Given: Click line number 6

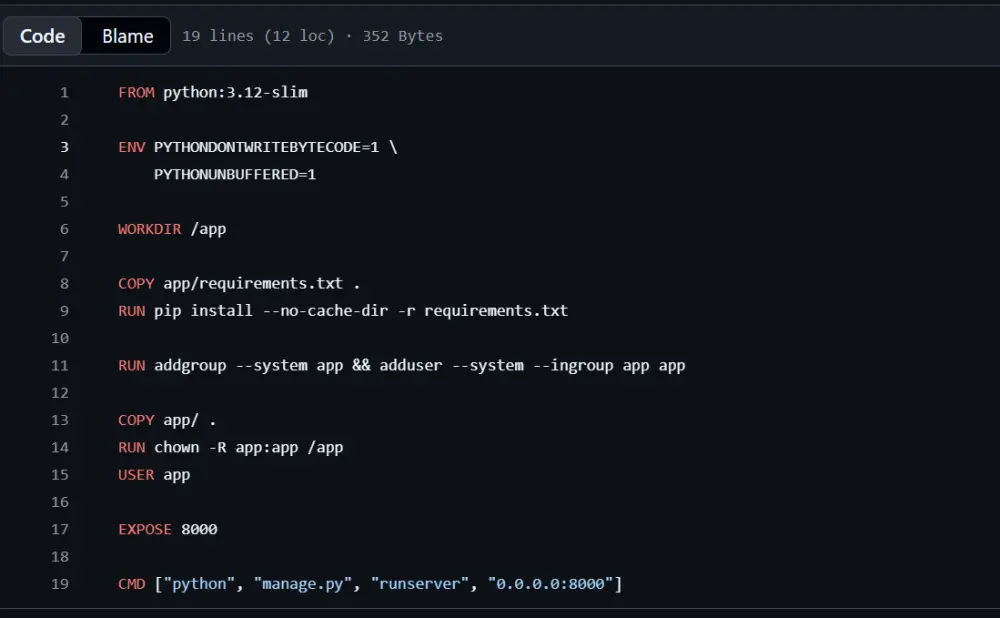Looking at the screenshot, I should (64, 229).
